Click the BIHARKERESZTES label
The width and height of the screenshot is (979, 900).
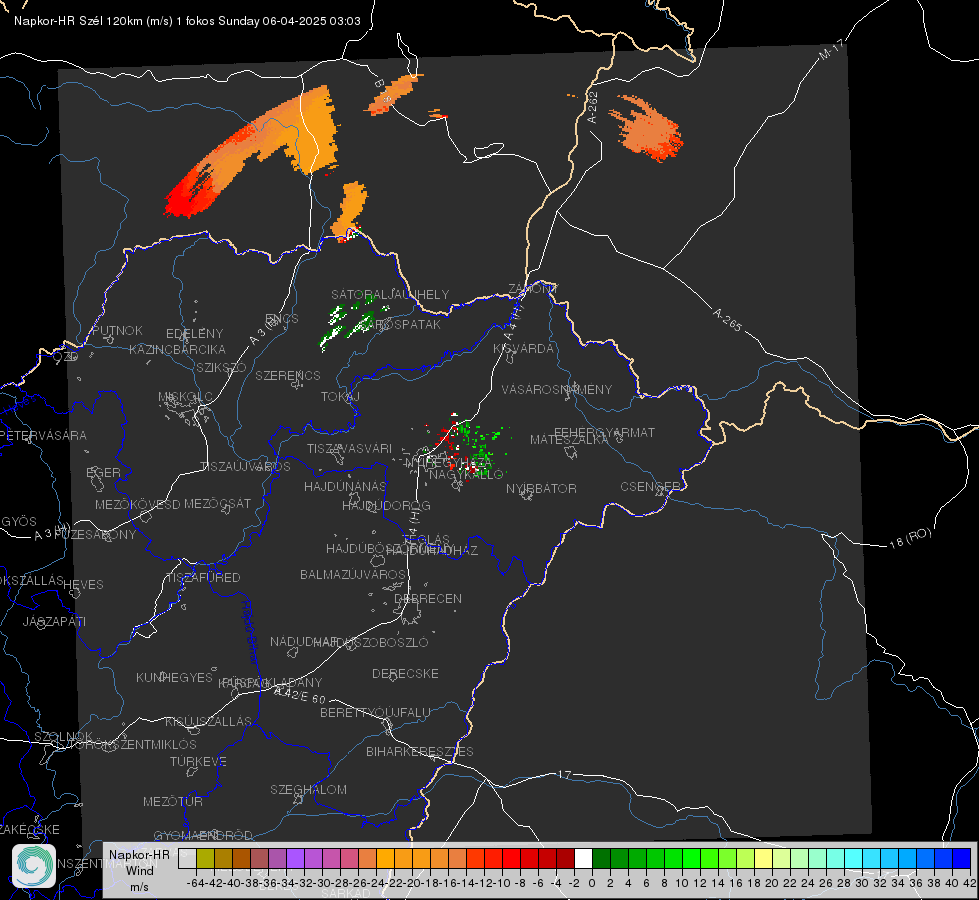point(420,751)
